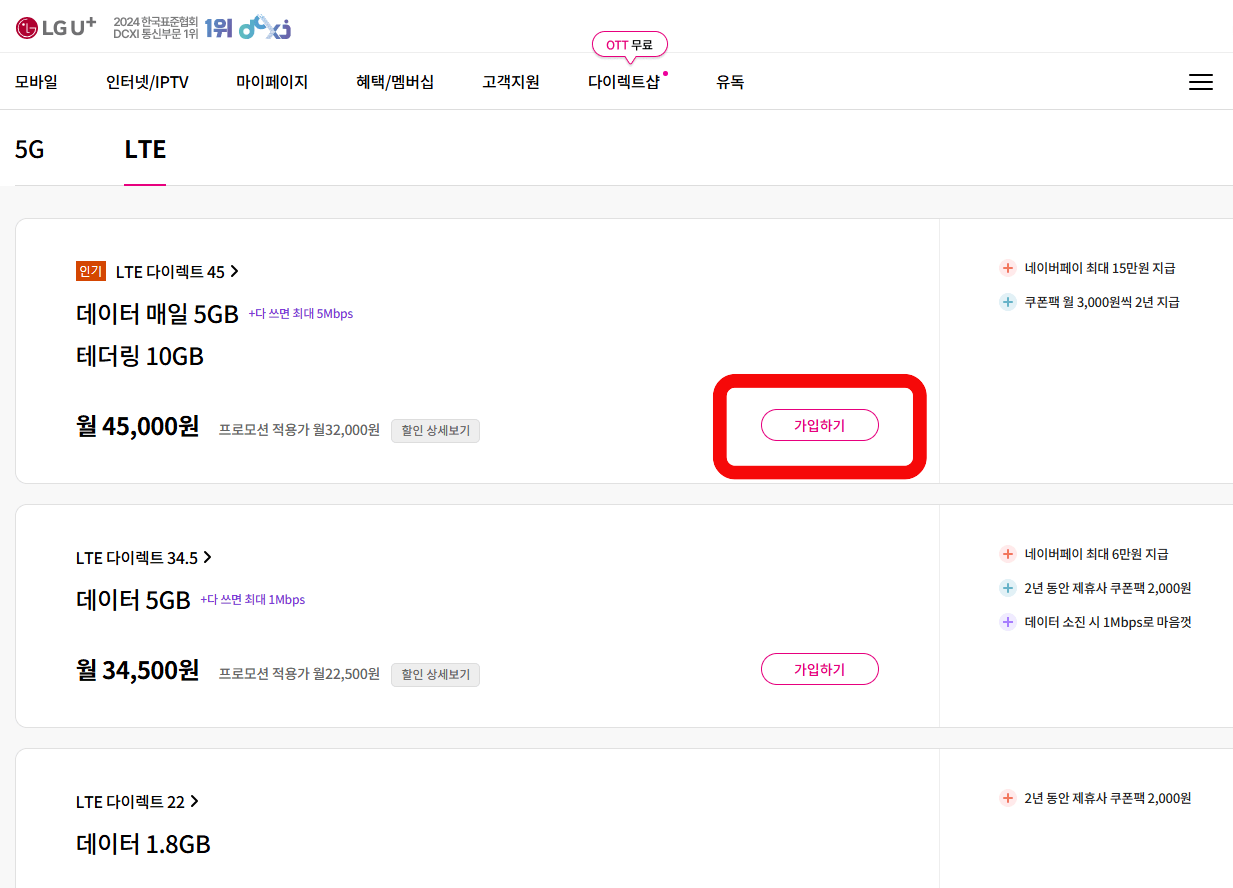Open the 모바일 menu

pos(36,82)
